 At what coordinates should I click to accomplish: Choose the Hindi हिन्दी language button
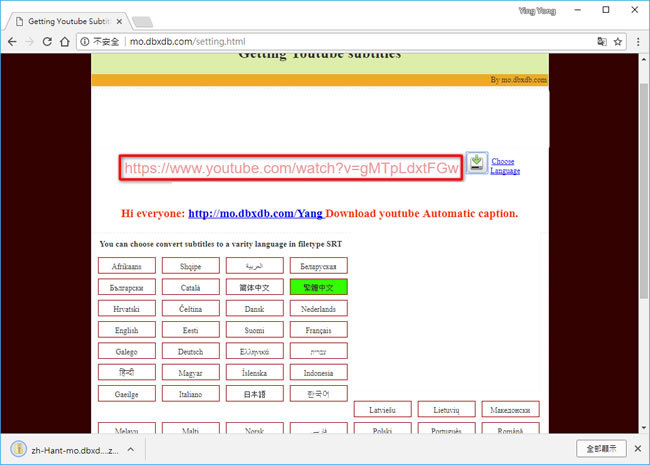pos(127,373)
